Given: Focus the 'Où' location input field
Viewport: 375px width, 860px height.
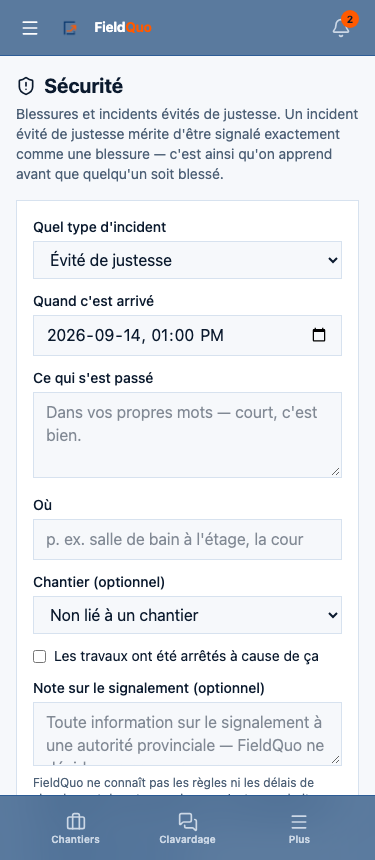Looking at the screenshot, I should point(188,540).
